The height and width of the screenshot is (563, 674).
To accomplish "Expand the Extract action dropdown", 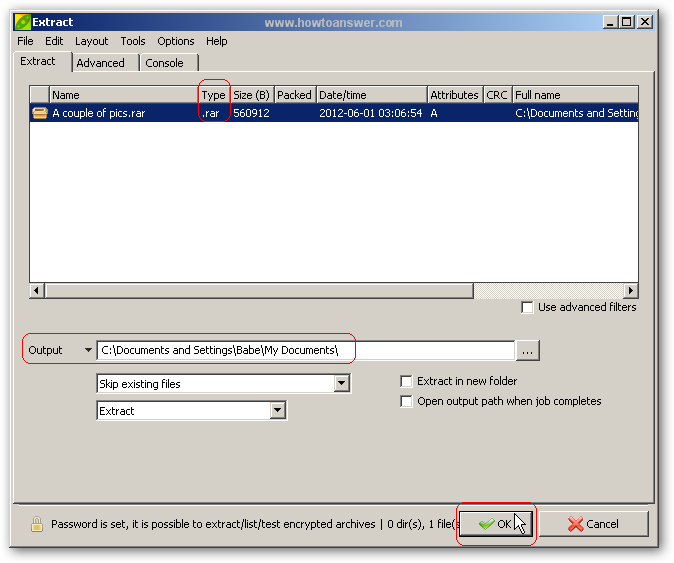I will coord(278,410).
